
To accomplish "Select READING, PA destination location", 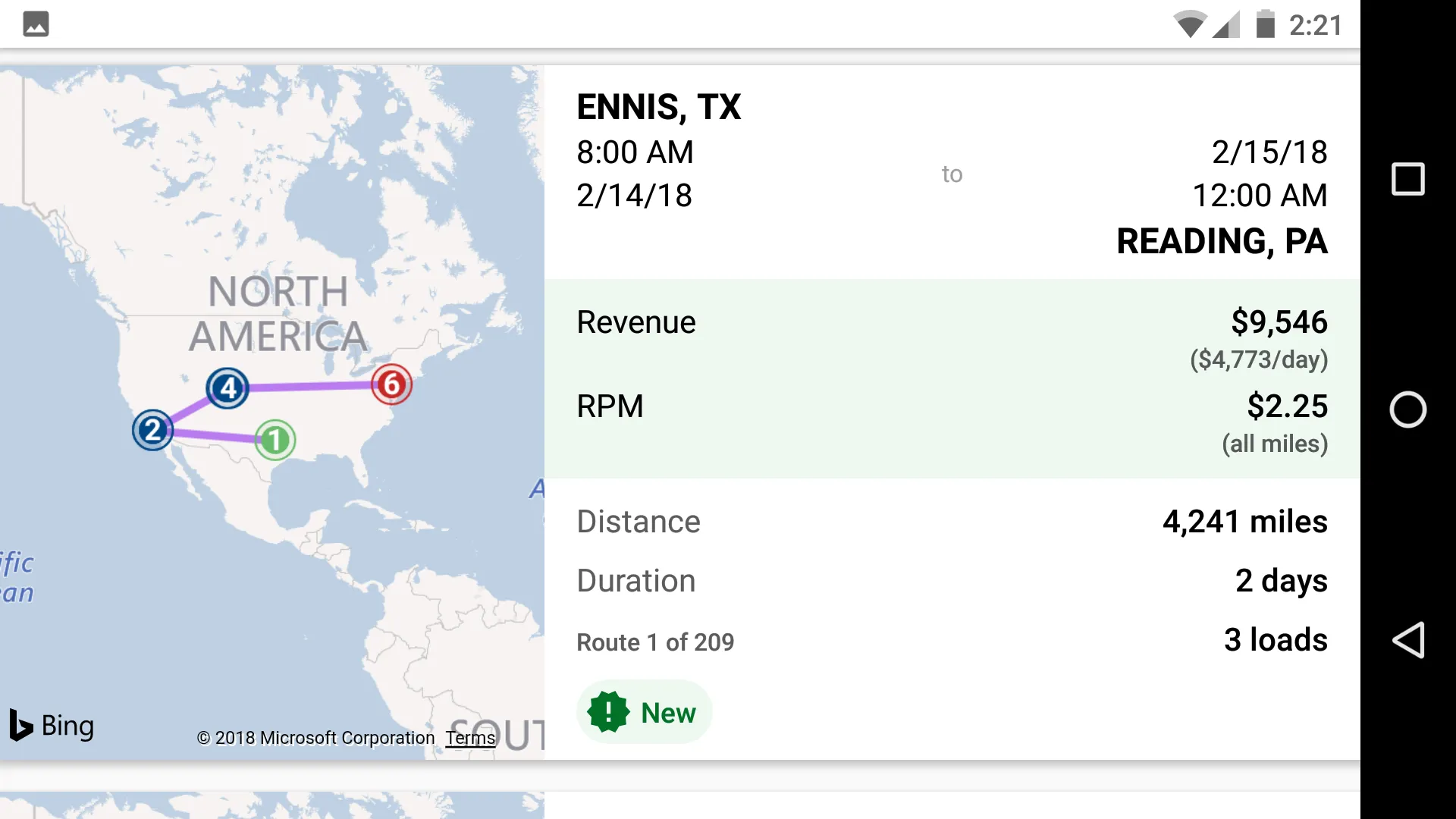I will pyautogui.click(x=1222, y=241).
